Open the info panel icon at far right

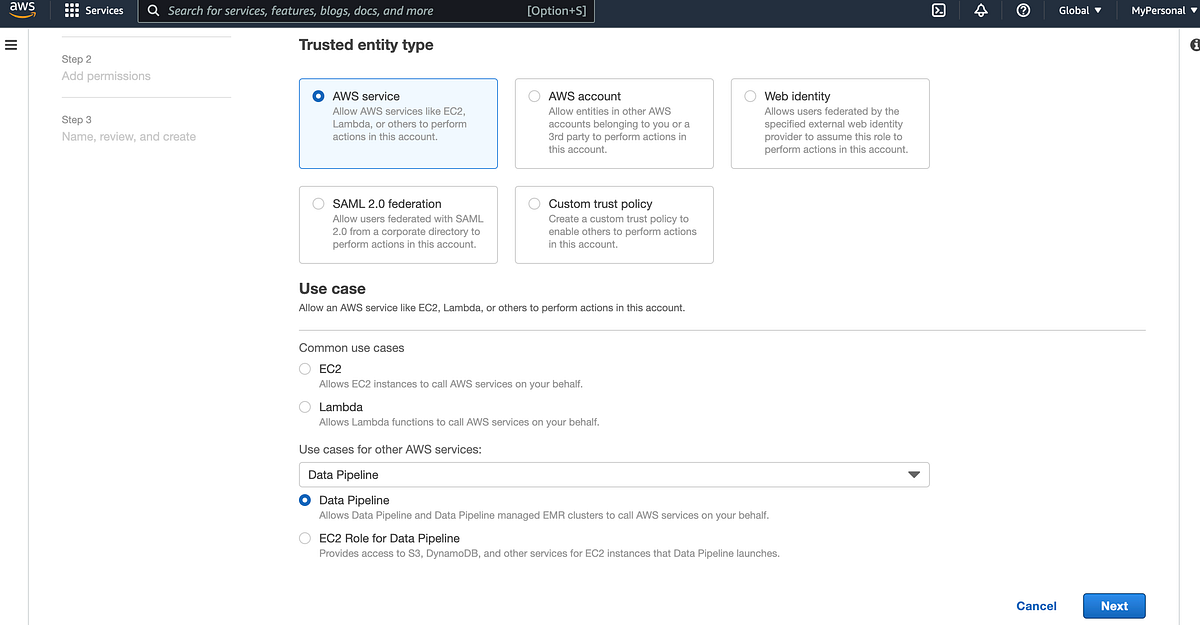(x=1194, y=44)
